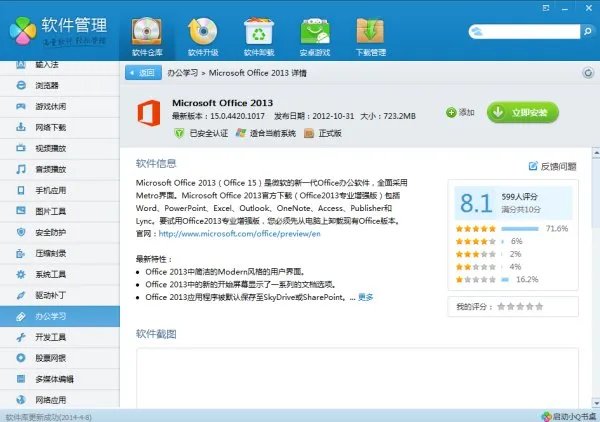Click the 软件信息 heading

(156, 164)
